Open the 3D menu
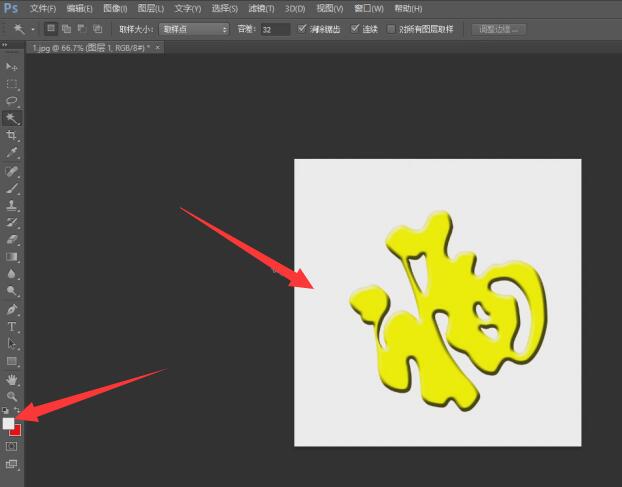The image size is (622, 487). click(x=295, y=8)
